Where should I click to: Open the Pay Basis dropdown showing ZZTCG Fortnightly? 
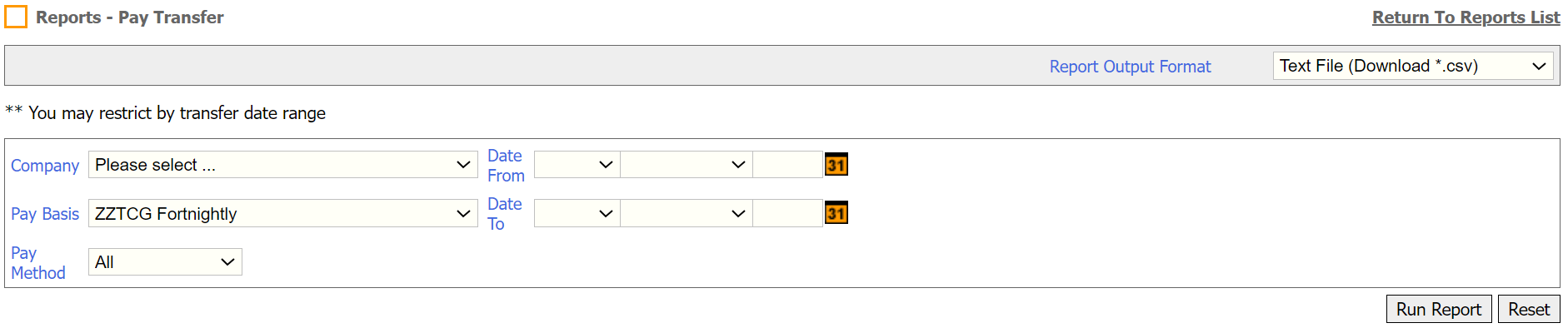(283, 213)
